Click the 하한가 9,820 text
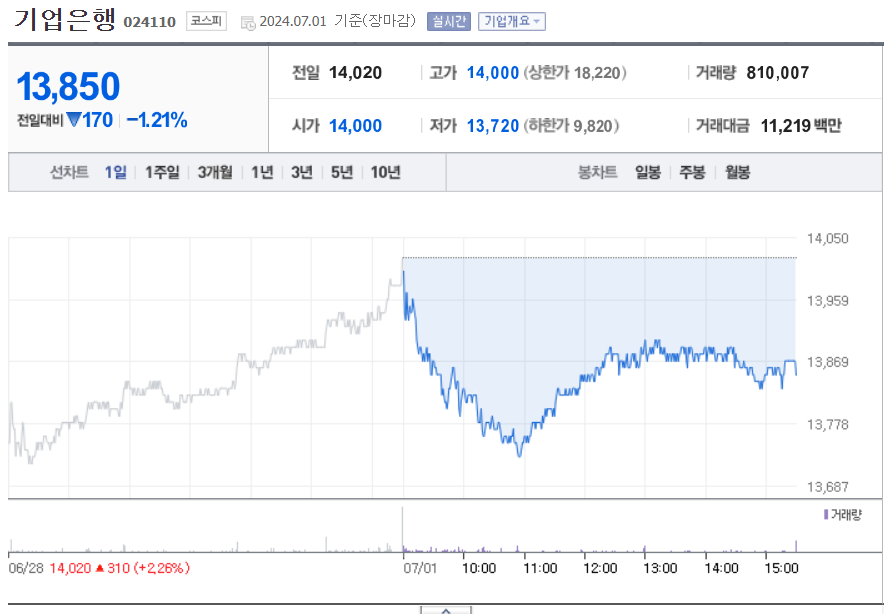Image resolution: width=884 pixels, height=614 pixels. click(571, 126)
